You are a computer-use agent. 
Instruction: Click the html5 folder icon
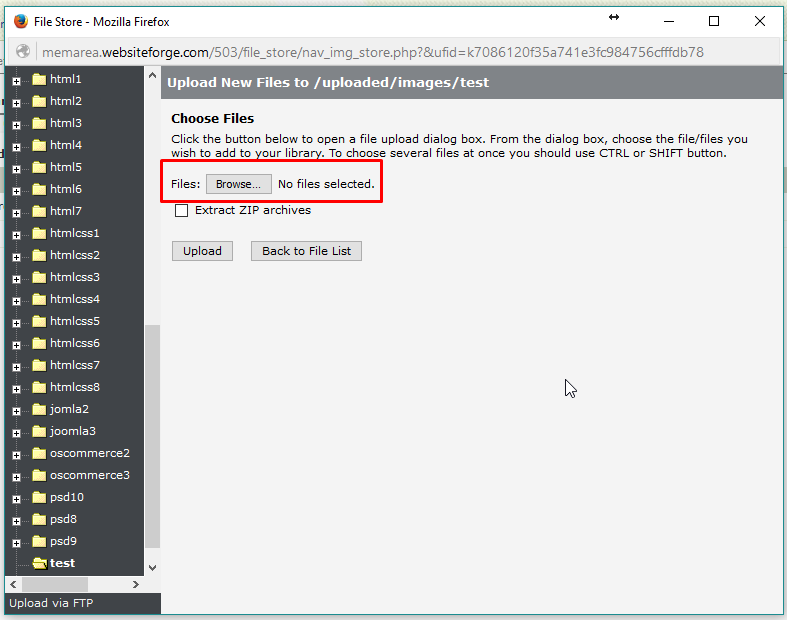[x=39, y=167]
